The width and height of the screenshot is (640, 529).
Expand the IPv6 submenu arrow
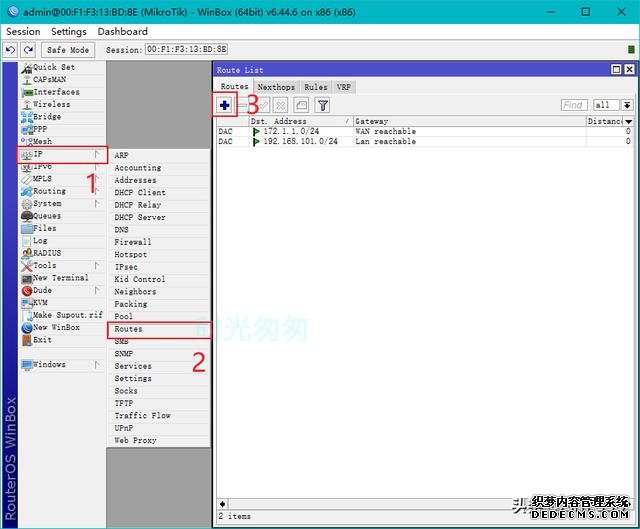(x=97, y=167)
